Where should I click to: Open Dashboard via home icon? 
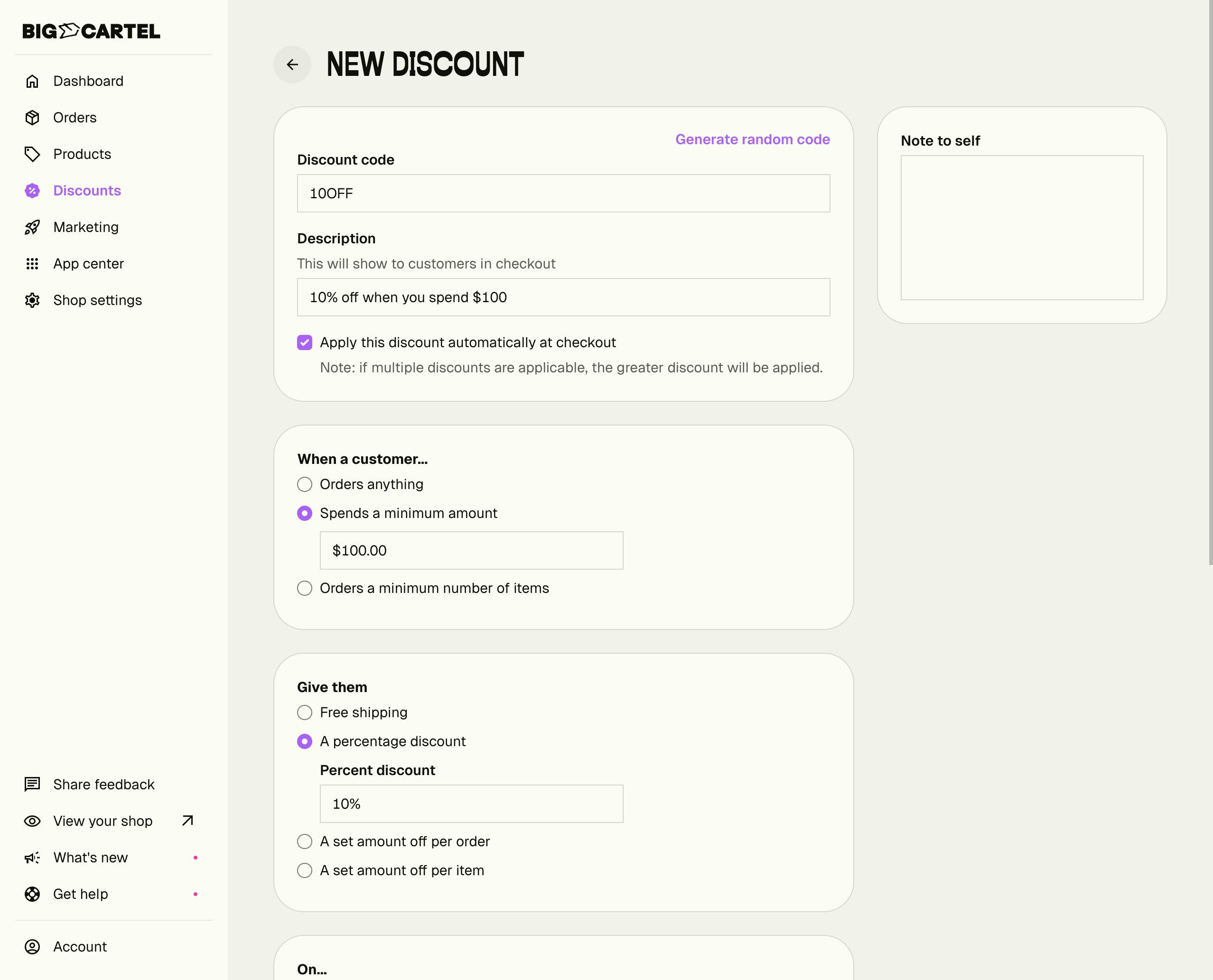[32, 81]
